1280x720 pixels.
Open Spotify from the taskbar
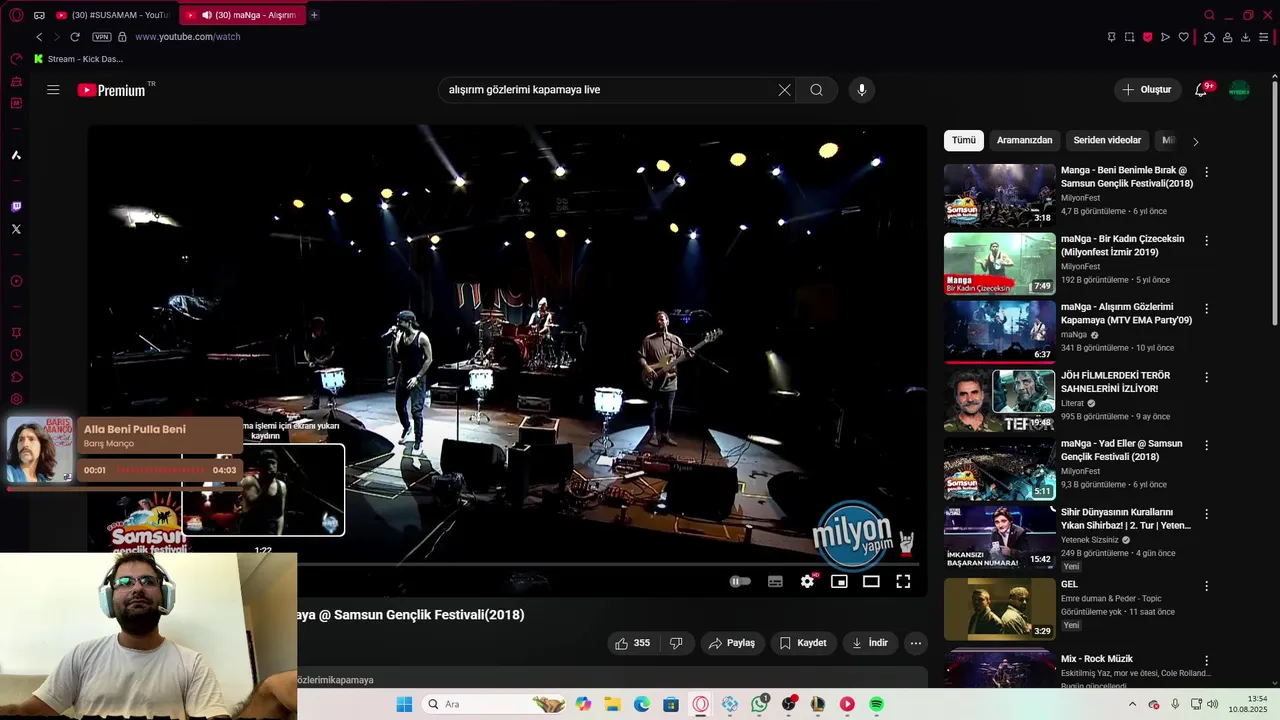(876, 704)
